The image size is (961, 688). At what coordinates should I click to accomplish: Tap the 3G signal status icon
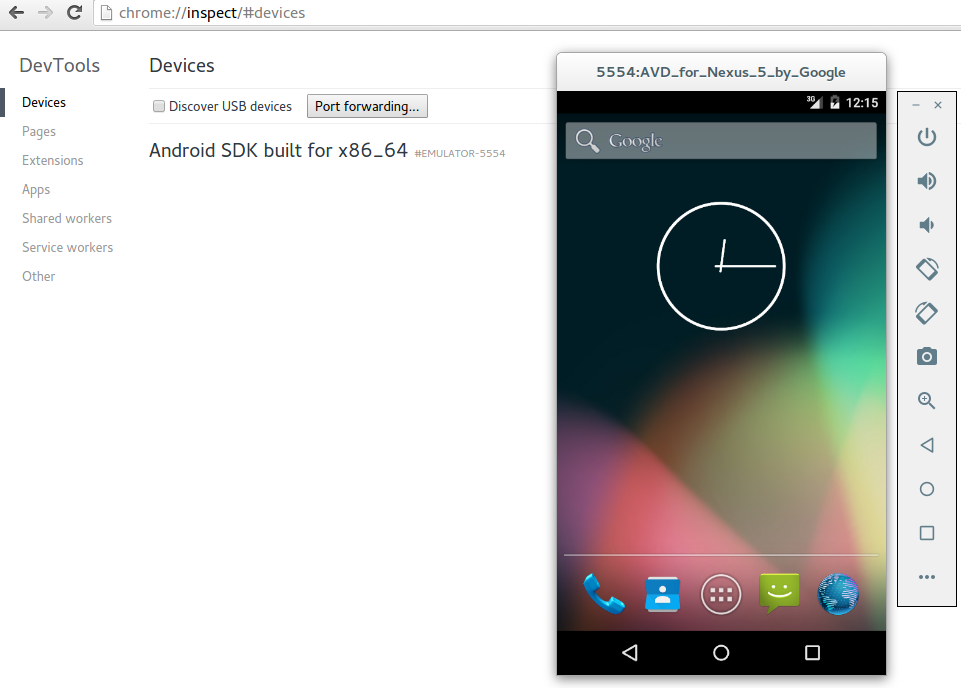[x=814, y=102]
